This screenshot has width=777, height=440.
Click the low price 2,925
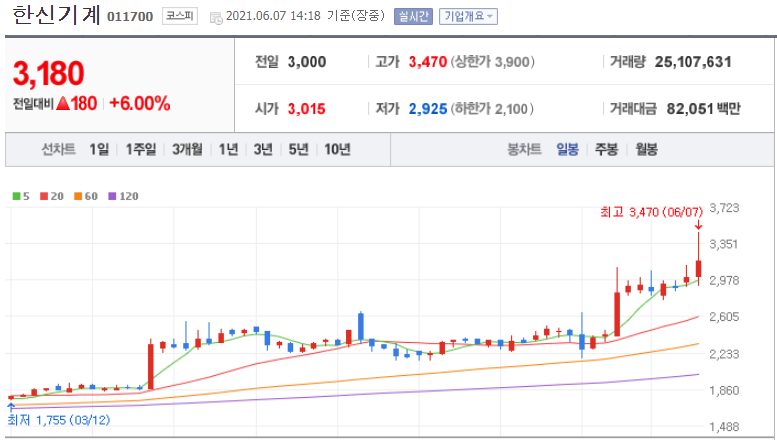point(428,109)
